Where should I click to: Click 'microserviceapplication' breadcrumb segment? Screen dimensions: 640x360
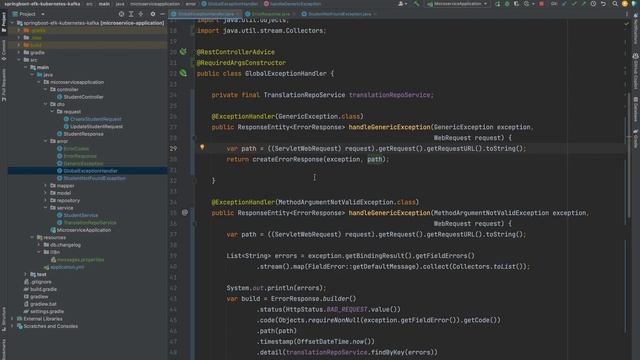click(x=155, y=4)
